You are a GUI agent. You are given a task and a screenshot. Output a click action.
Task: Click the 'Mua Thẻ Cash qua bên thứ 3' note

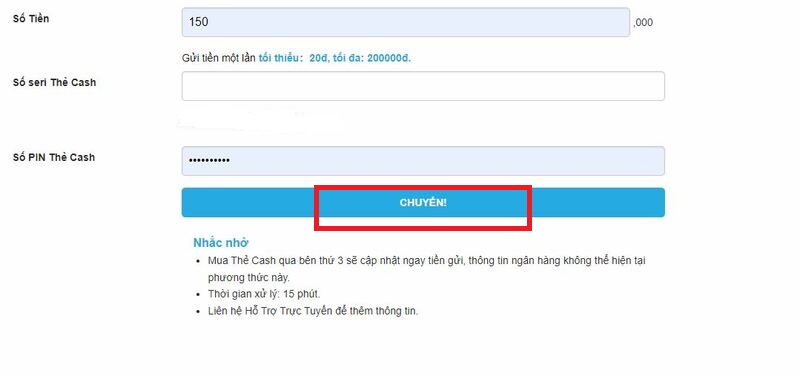click(428, 269)
